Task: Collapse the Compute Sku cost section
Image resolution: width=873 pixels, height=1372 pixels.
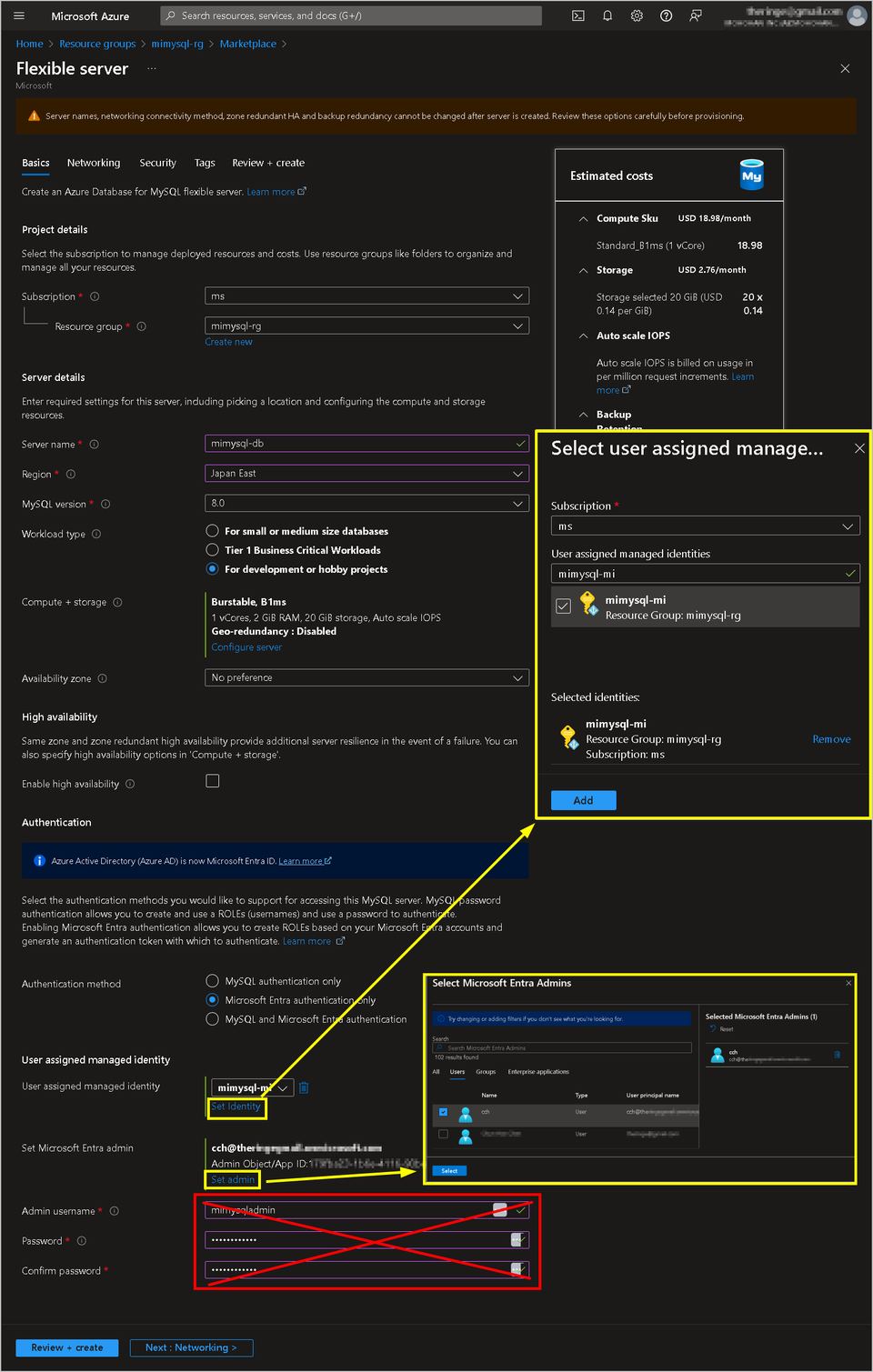Action: (x=583, y=219)
